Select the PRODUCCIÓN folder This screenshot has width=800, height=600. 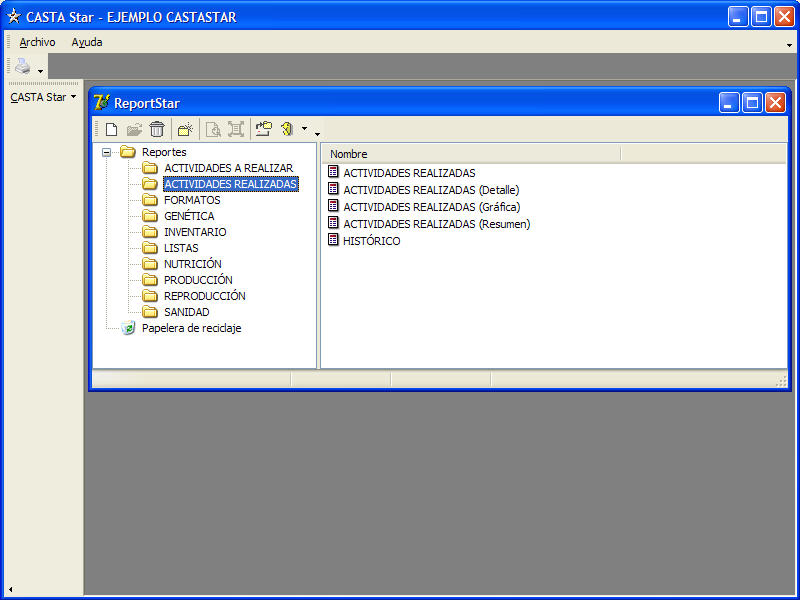[x=198, y=280]
